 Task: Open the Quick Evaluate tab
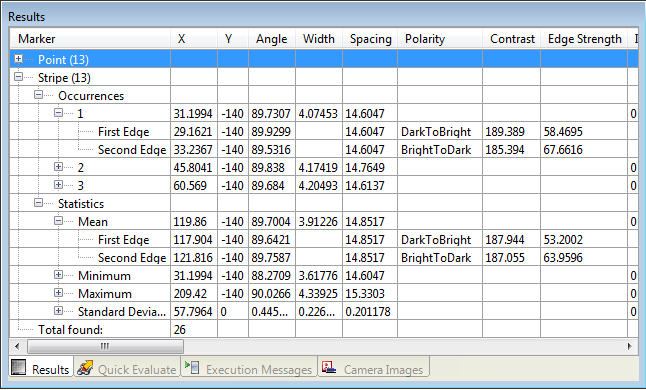(127, 367)
